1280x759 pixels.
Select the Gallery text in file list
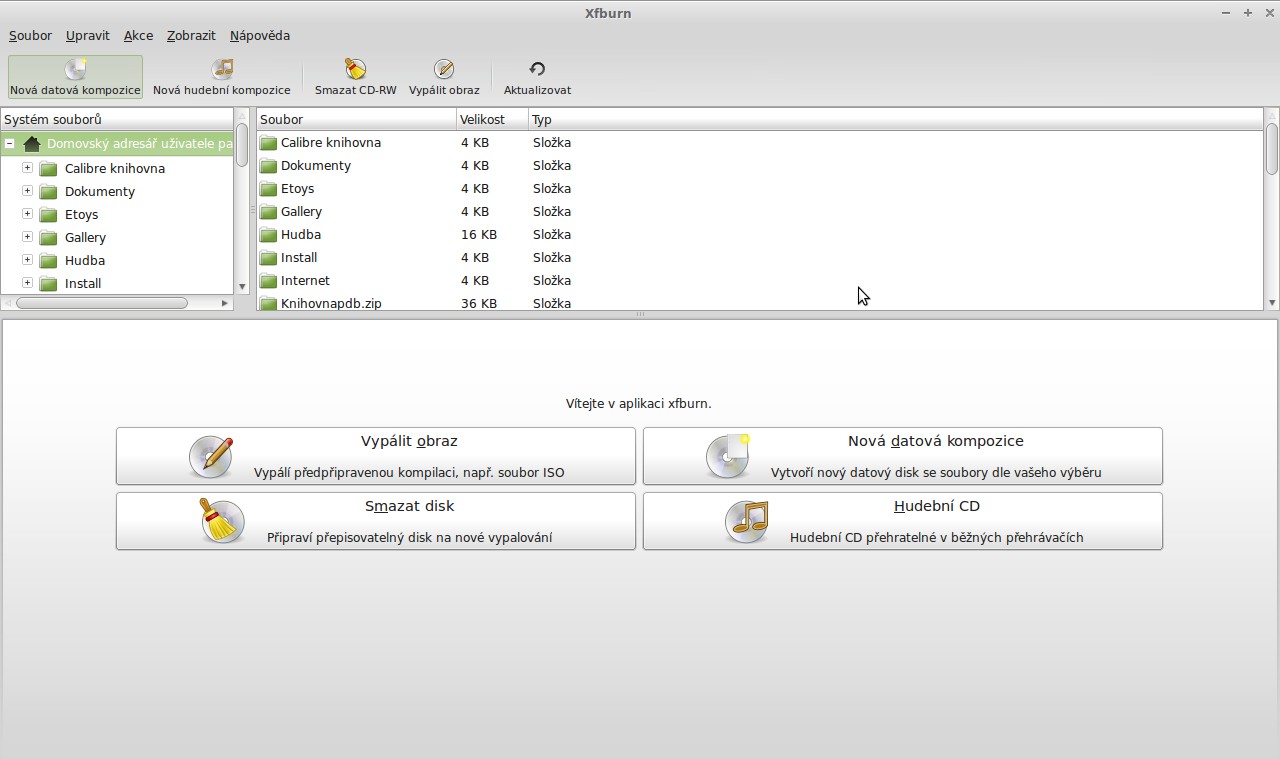click(x=301, y=211)
